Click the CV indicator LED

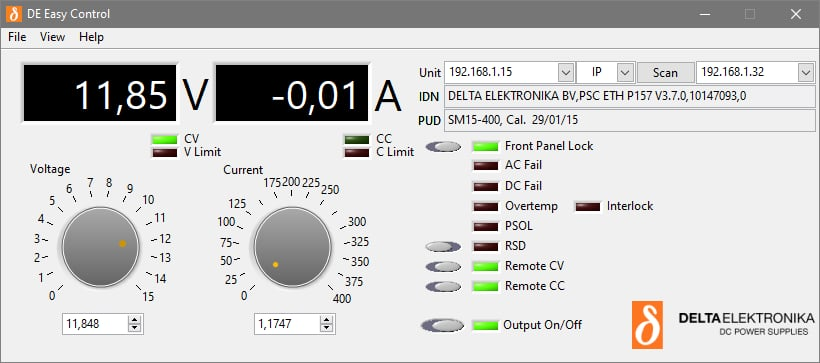pyautogui.click(x=165, y=139)
